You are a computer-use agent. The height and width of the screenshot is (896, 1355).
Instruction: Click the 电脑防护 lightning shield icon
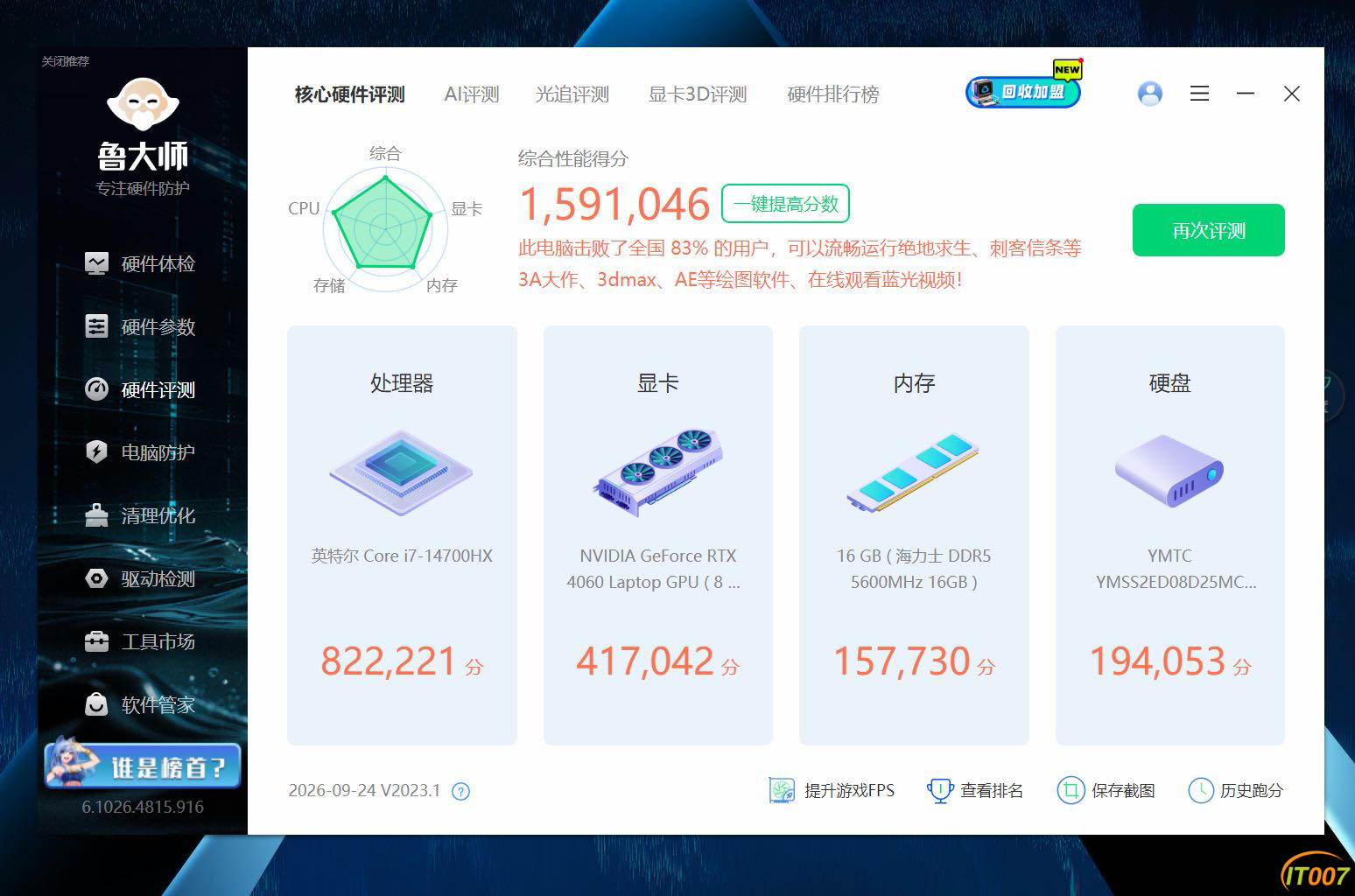coord(96,451)
